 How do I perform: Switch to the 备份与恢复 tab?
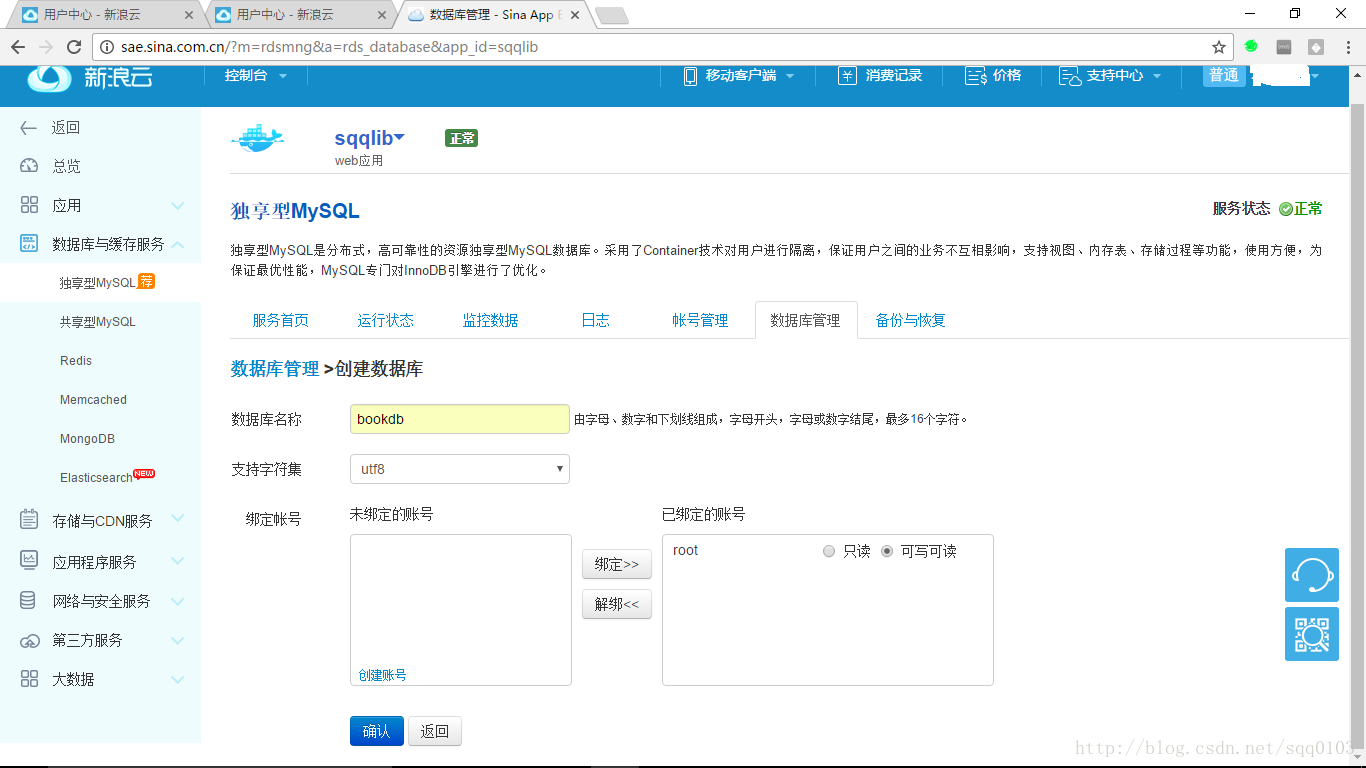[x=911, y=320]
